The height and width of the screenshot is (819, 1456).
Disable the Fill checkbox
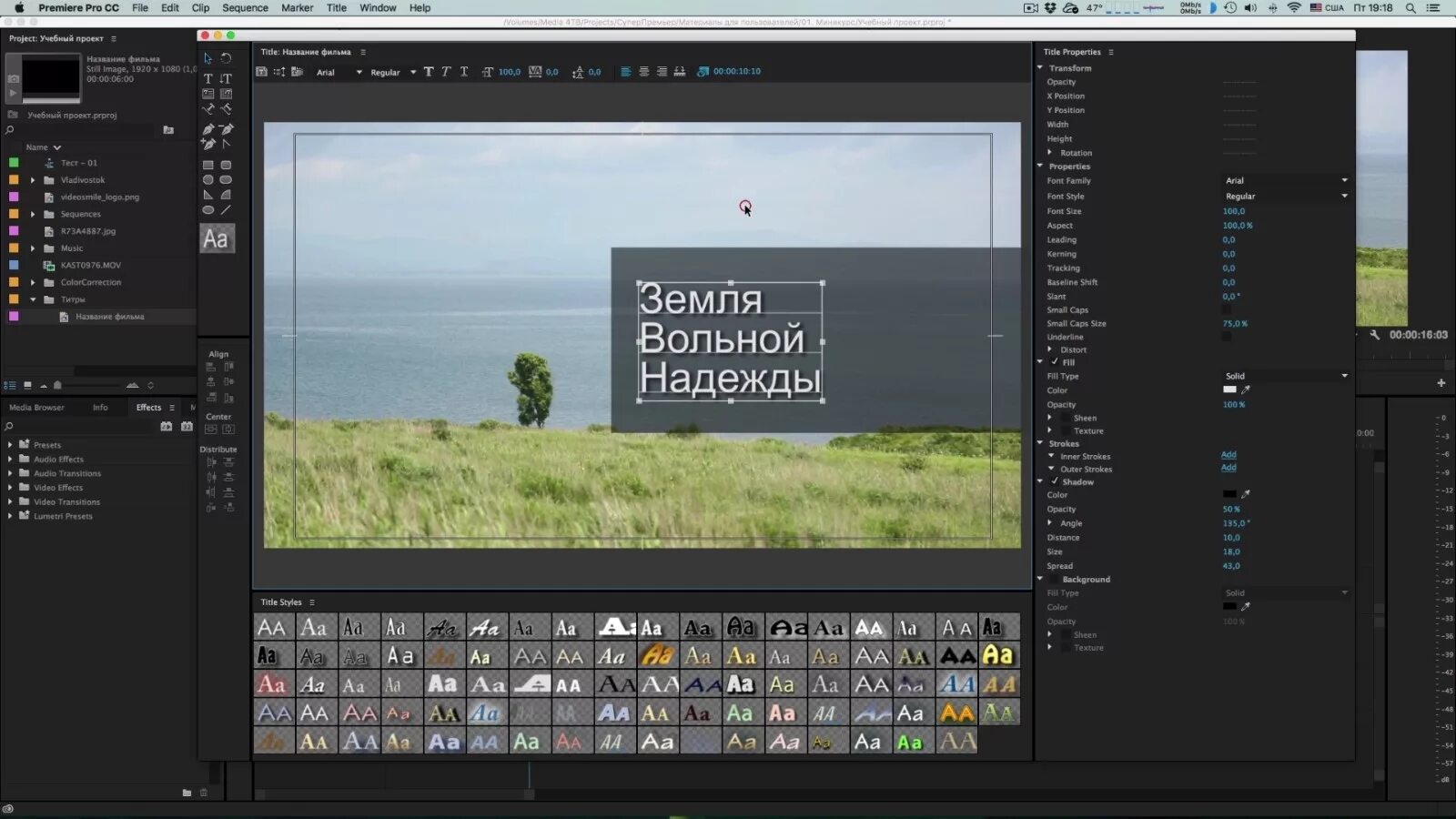[x=1053, y=362]
